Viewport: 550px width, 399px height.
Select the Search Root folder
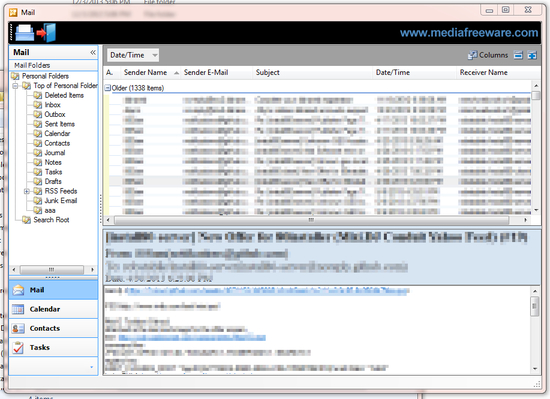(51, 220)
